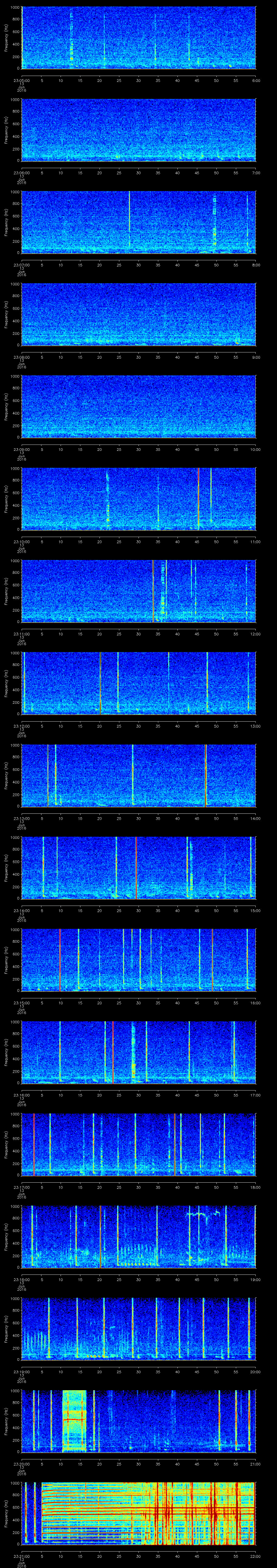Viewport: 277px width, 1568px height.
Task: Click the spectrogram panel starting at 23:05:00
Action: pos(138,38)
